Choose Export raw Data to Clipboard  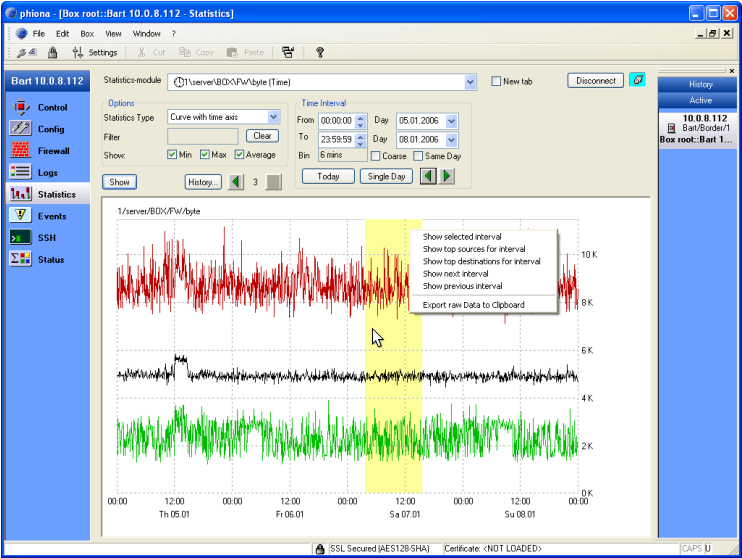click(483, 305)
